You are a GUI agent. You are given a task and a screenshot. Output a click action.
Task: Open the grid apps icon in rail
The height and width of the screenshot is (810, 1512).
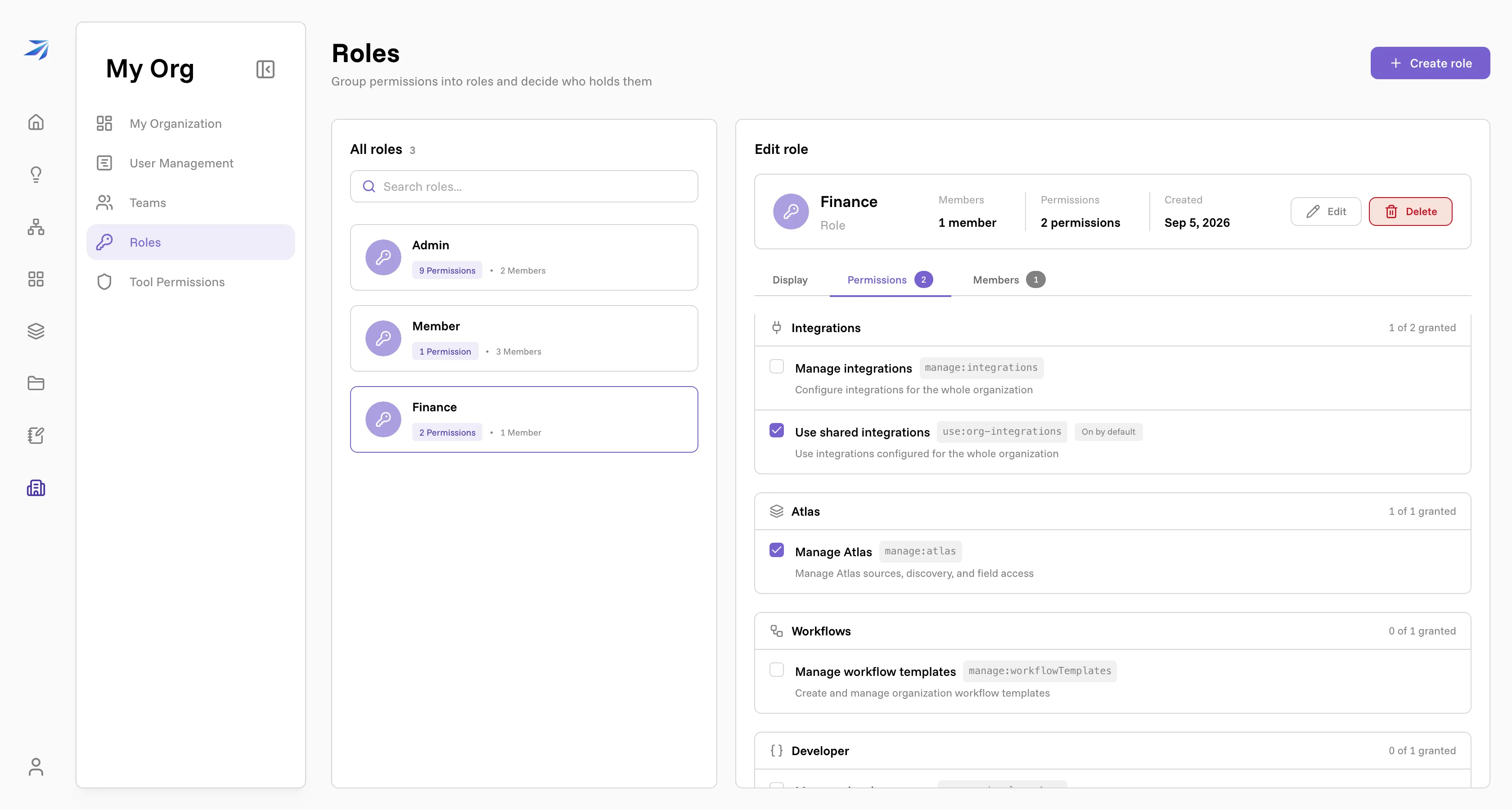[x=36, y=279]
